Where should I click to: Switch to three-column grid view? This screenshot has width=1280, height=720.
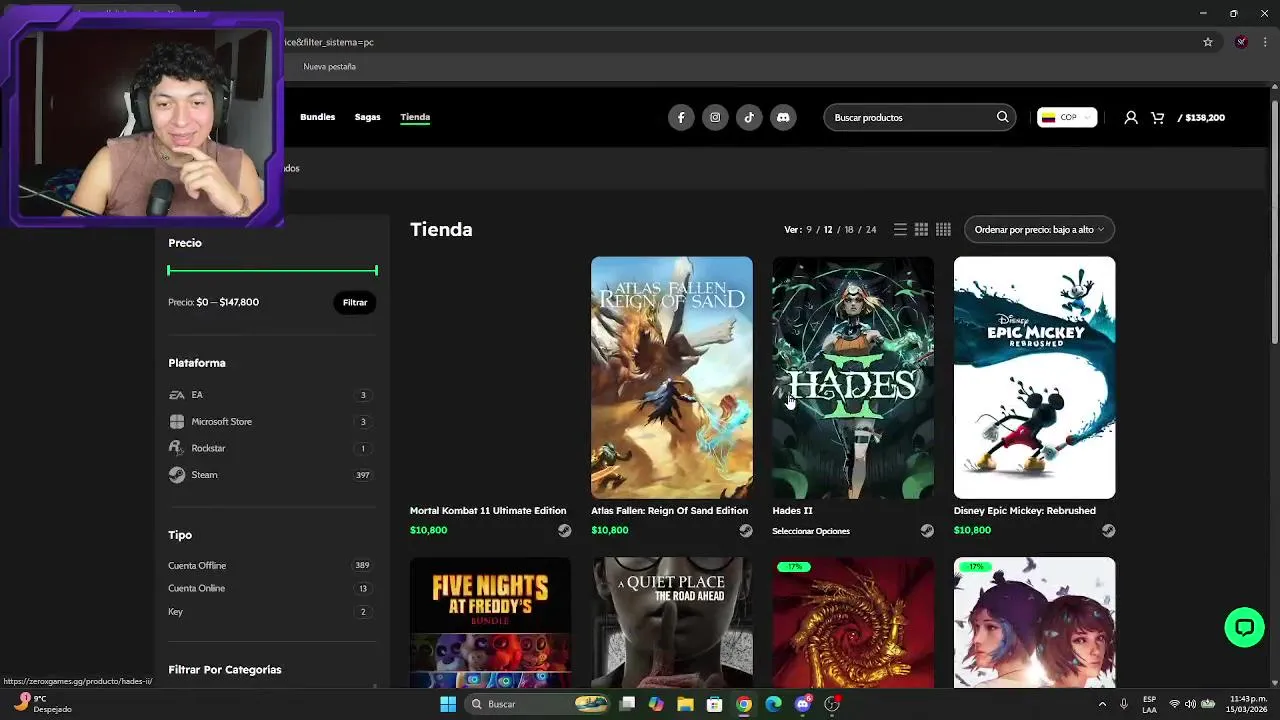(x=921, y=229)
